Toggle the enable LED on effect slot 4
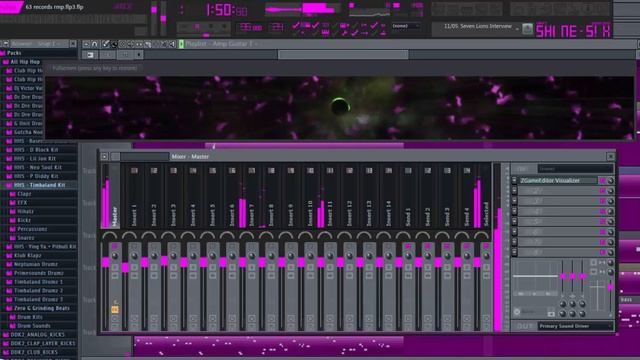640x360 pixels. click(602, 211)
